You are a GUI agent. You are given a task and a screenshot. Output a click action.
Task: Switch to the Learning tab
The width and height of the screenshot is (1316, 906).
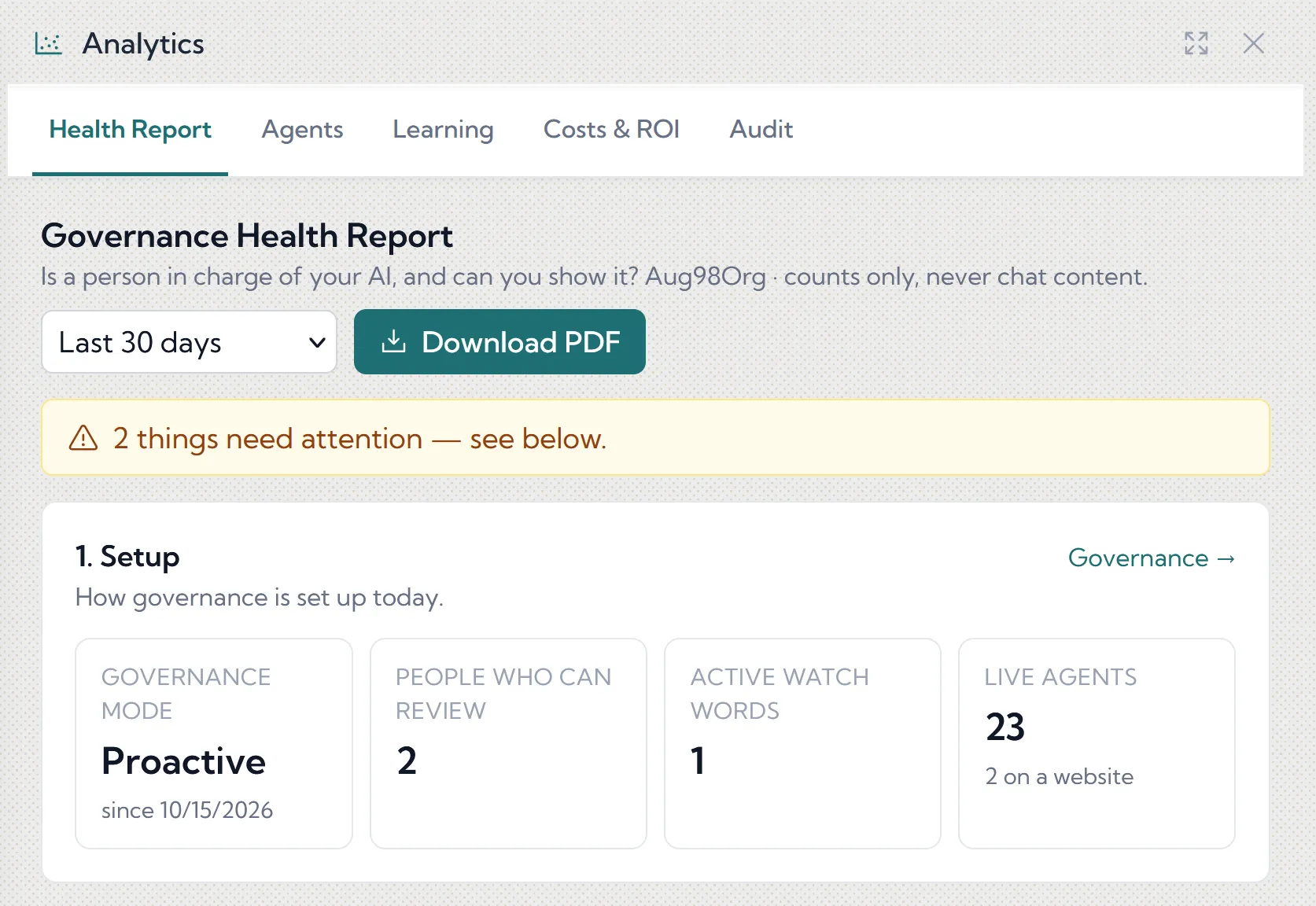point(443,130)
